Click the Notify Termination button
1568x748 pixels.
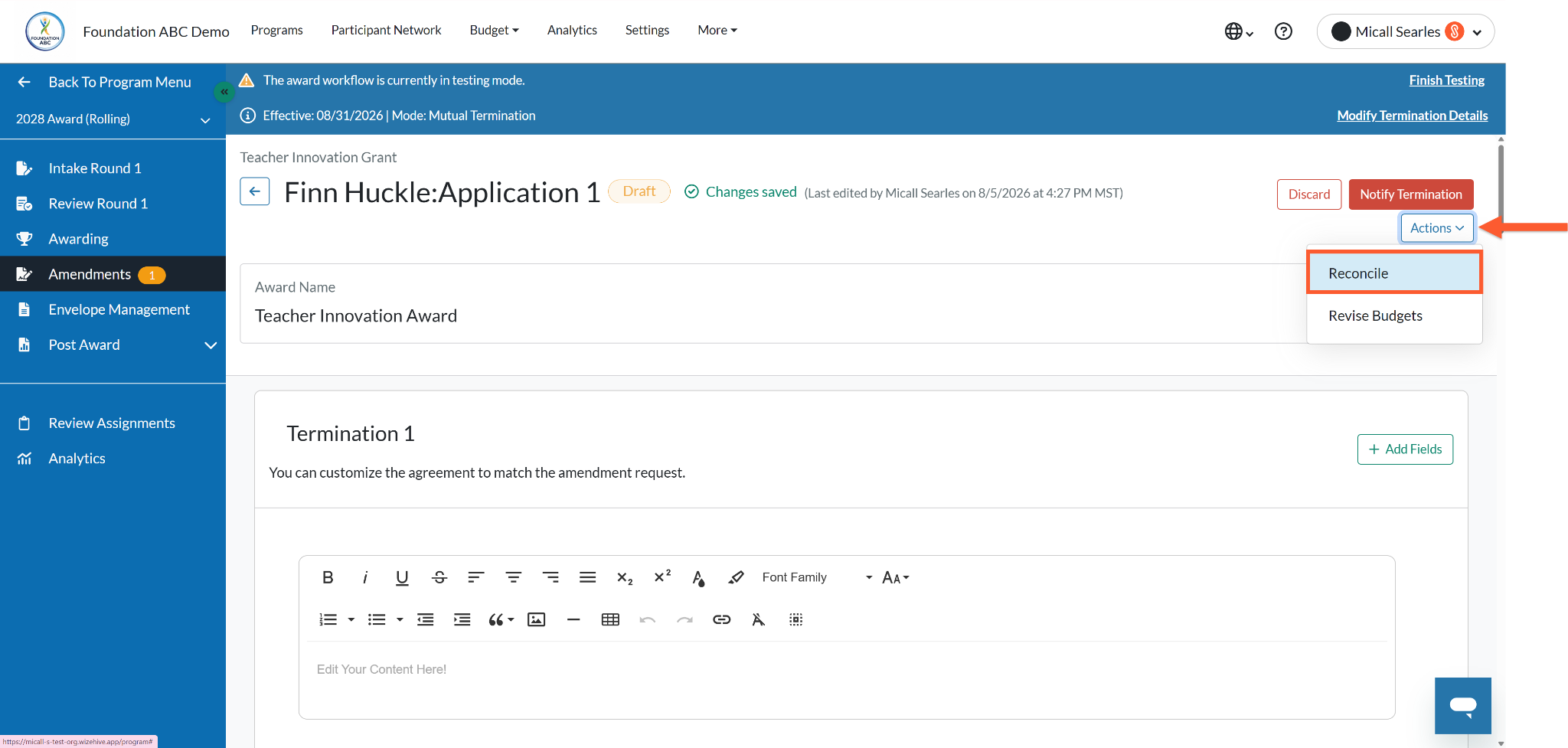1411,194
